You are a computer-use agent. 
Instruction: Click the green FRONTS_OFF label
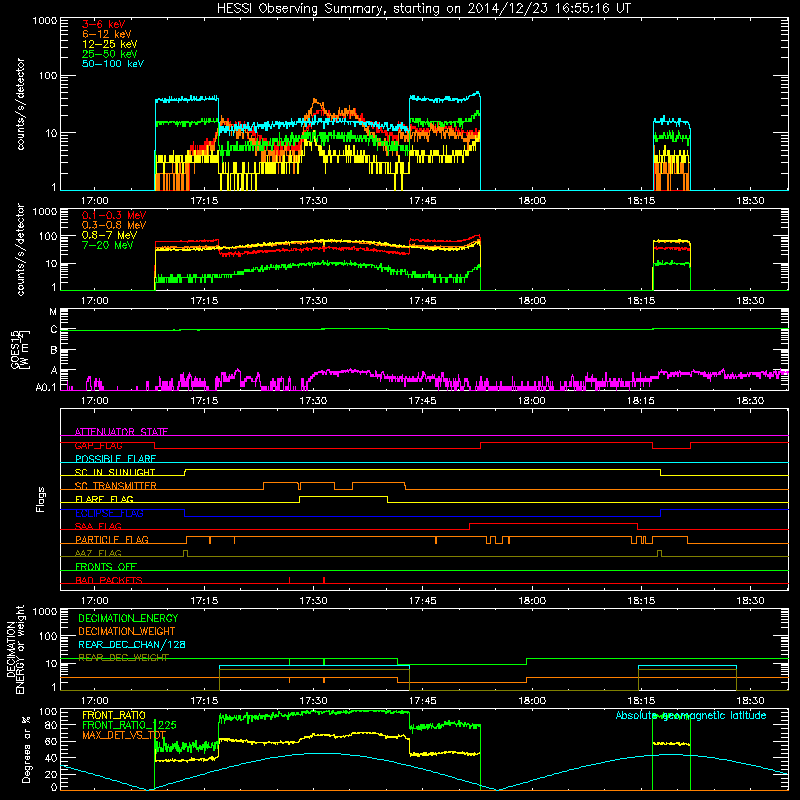[106, 566]
